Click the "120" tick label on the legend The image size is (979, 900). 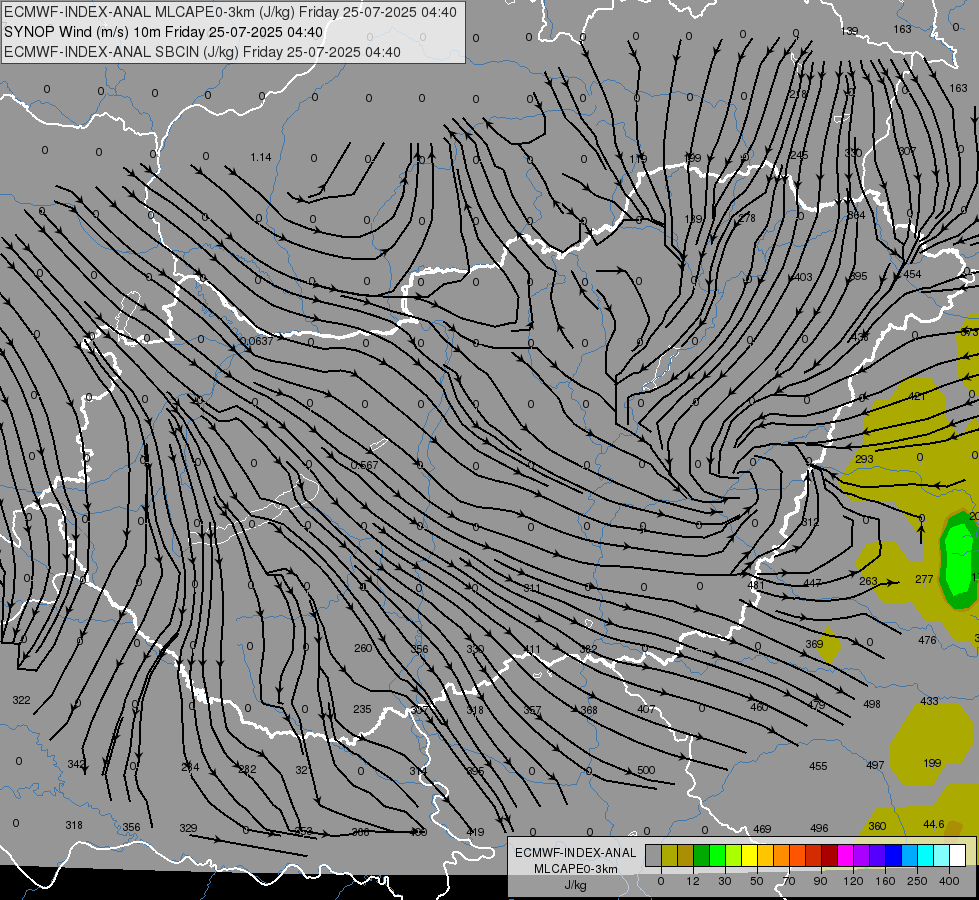click(x=853, y=881)
